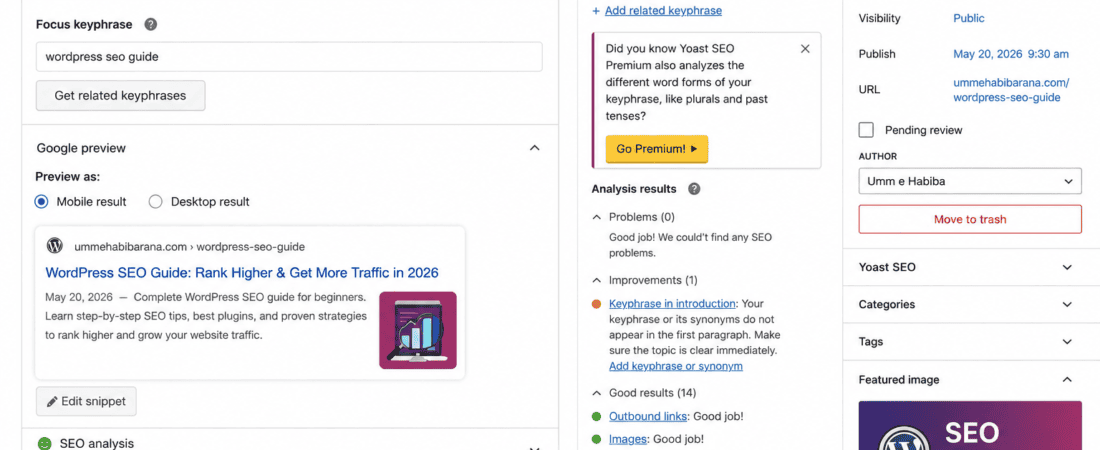Open the Keyphrase in introduction link
The width and height of the screenshot is (1100, 450).
click(x=672, y=304)
